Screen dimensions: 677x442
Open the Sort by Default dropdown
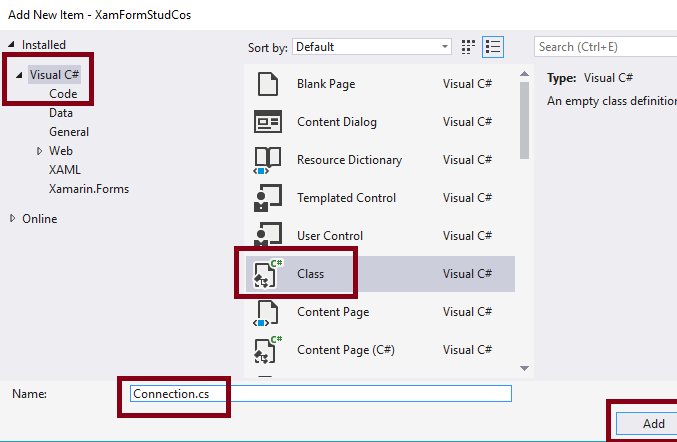pyautogui.click(x=372, y=47)
